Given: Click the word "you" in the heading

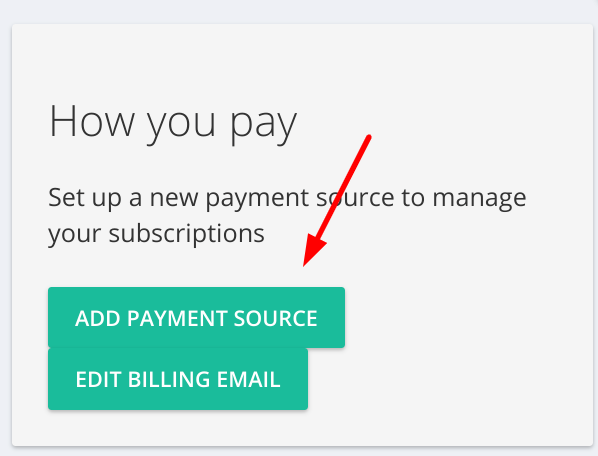Looking at the screenshot, I should tap(182, 125).
